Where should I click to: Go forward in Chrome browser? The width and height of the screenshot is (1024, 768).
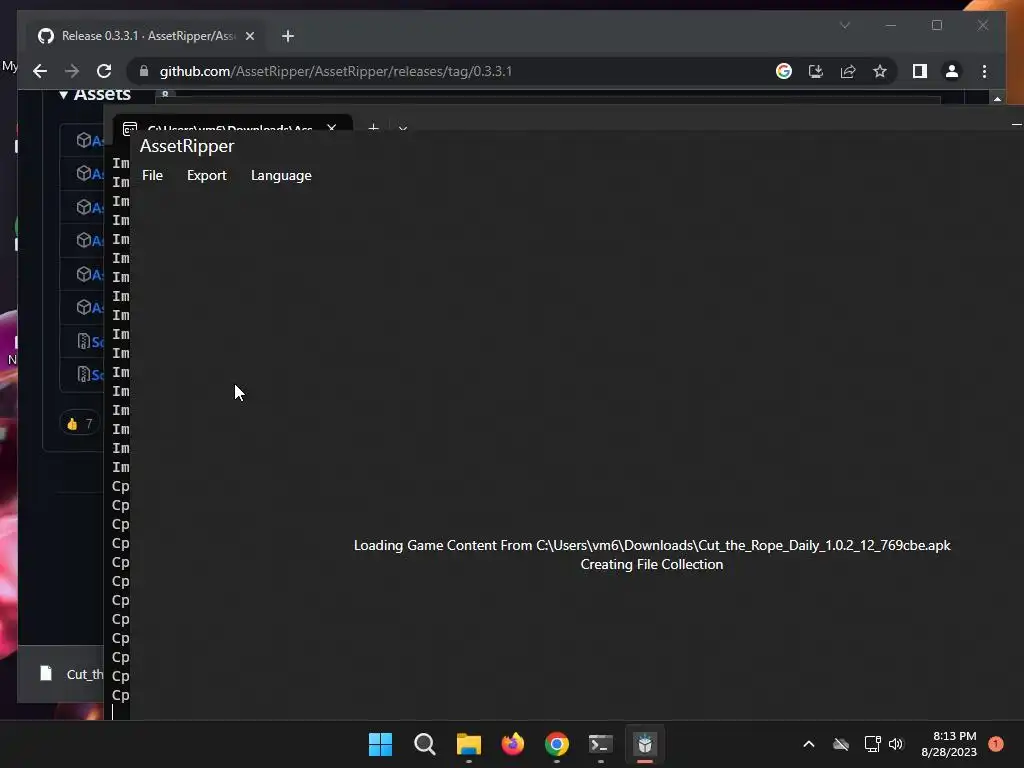click(x=72, y=71)
